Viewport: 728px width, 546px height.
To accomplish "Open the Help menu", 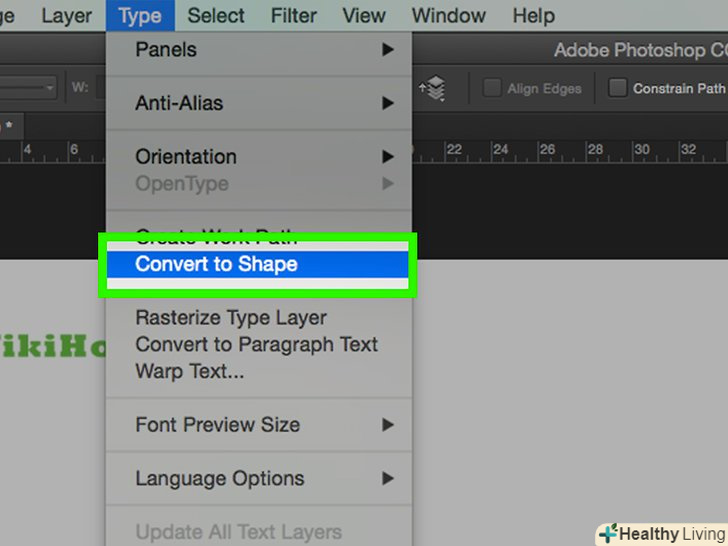I will click(533, 16).
